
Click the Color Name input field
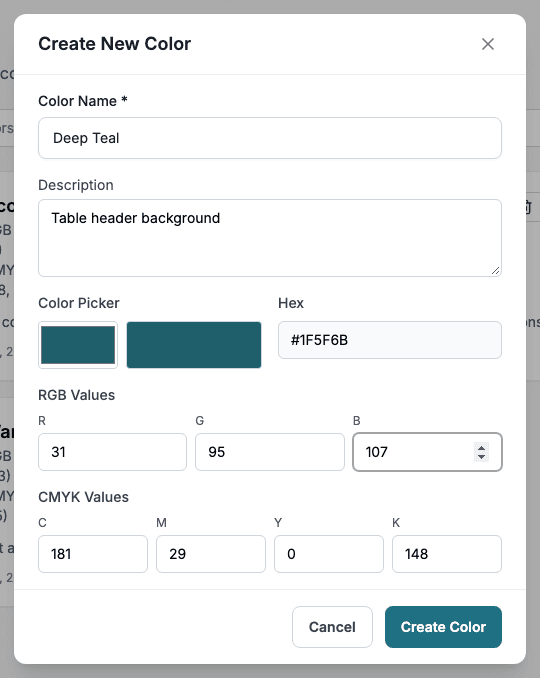point(270,138)
